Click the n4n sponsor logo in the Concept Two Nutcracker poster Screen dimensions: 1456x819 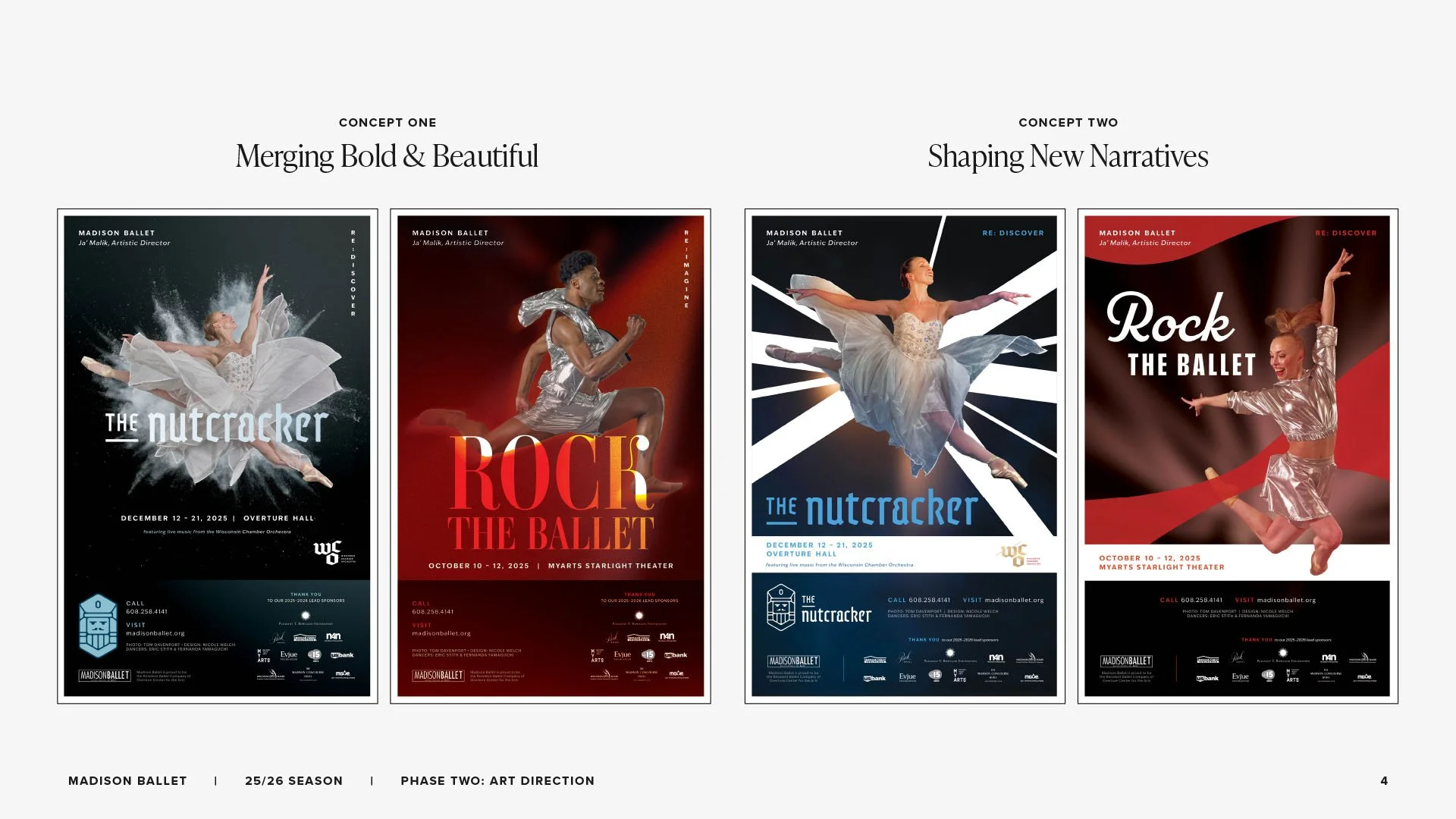996,658
